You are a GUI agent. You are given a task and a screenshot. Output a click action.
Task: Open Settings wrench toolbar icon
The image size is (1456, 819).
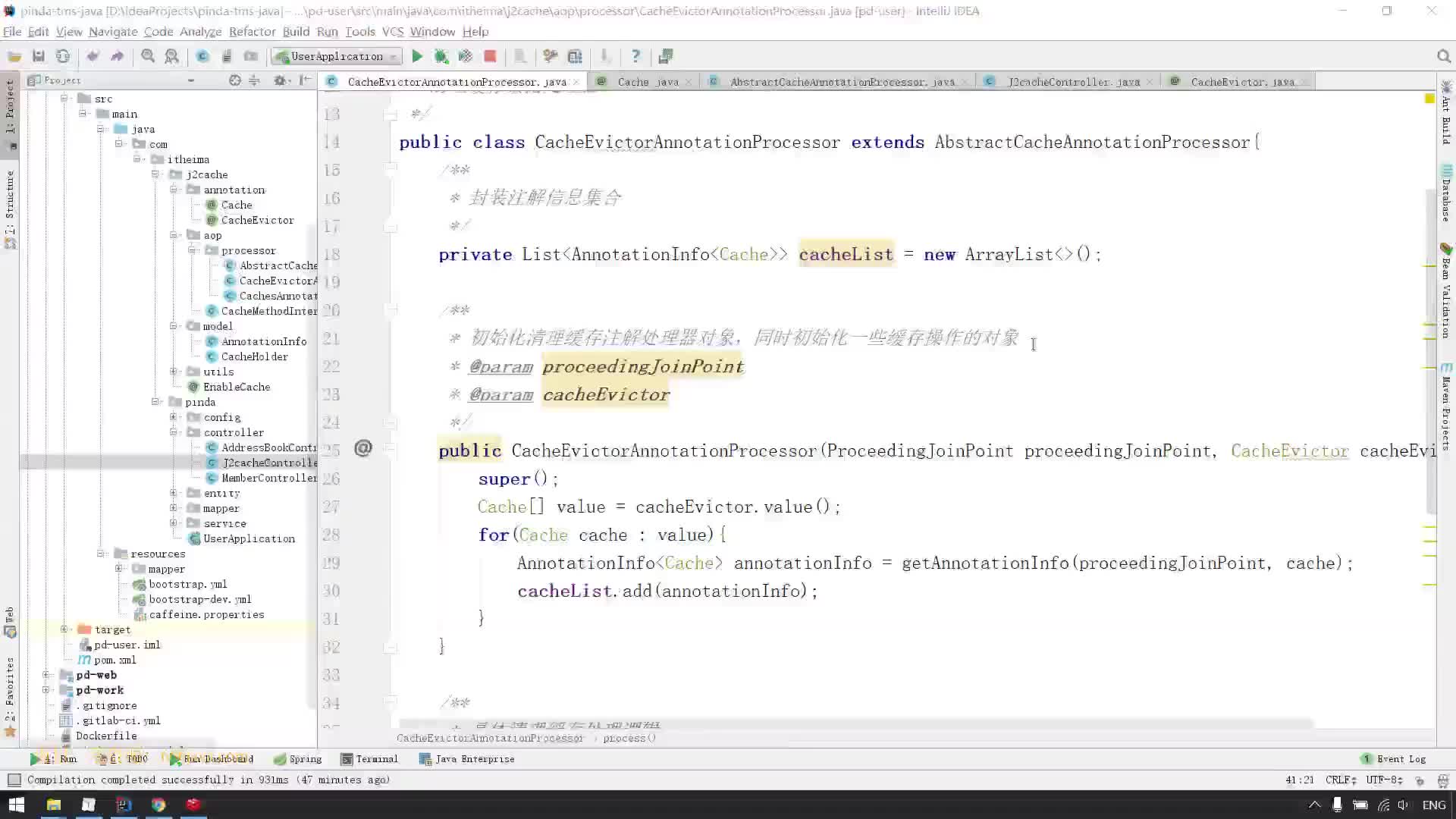pos(551,56)
